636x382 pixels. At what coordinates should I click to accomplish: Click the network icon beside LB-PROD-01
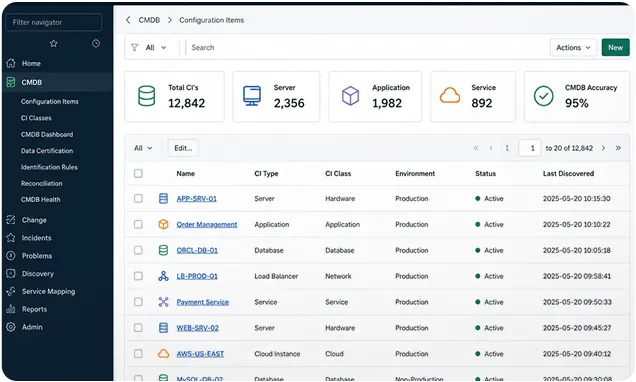pos(163,276)
